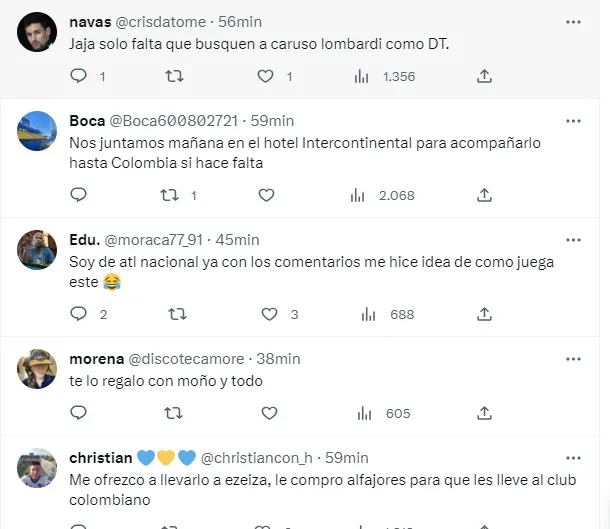The image size is (610, 529).
Task: Reply to Boca's hotel Intercontinental tweet
Action: (x=80, y=195)
